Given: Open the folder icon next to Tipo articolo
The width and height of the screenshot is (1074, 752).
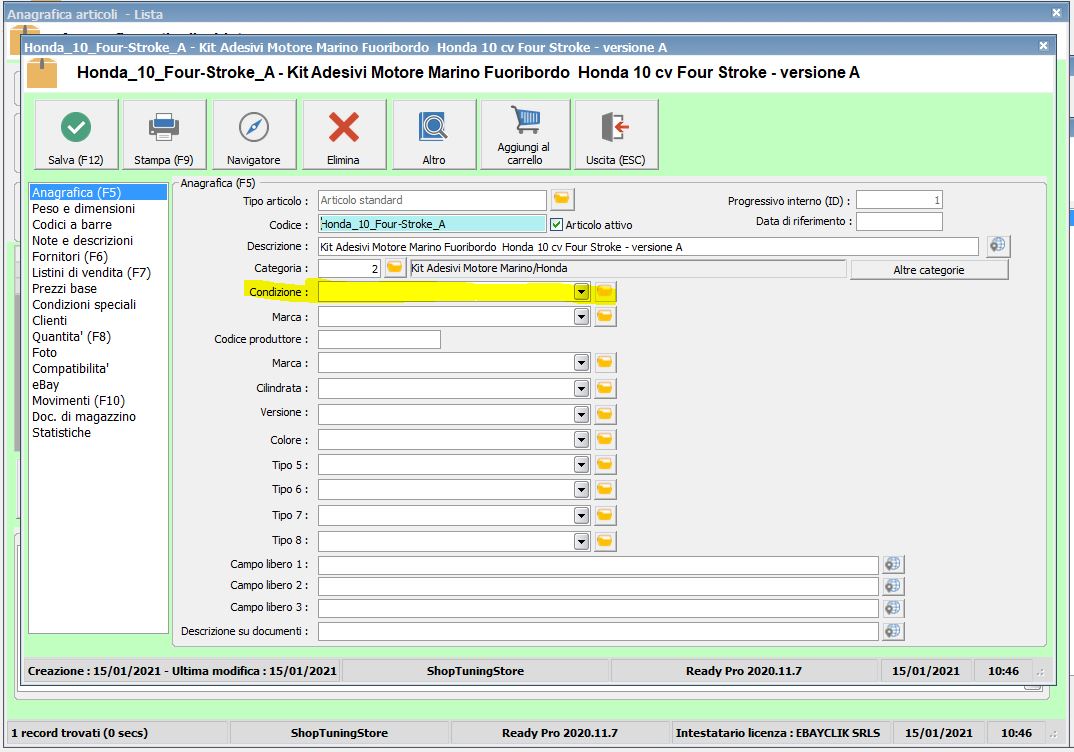Looking at the screenshot, I should [562, 199].
